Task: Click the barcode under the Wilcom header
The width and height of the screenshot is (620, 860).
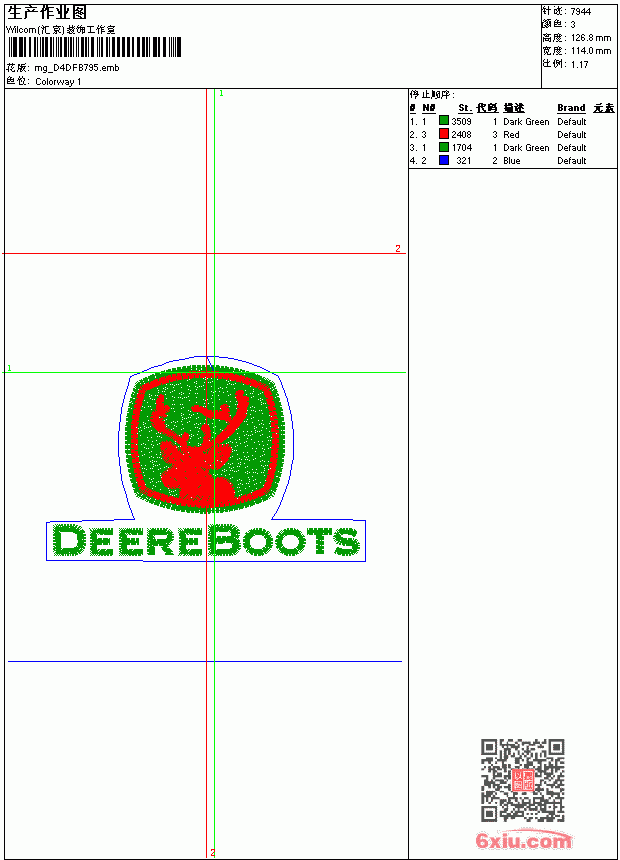Action: coord(94,47)
